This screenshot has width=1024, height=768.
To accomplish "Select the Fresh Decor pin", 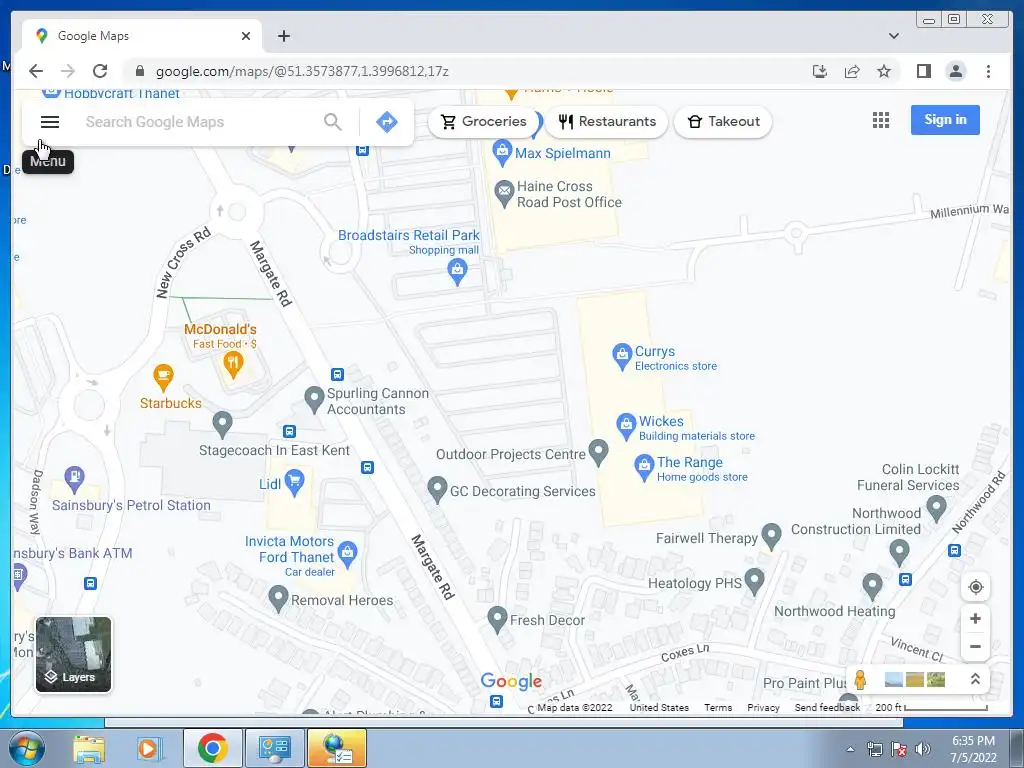I will [497, 619].
